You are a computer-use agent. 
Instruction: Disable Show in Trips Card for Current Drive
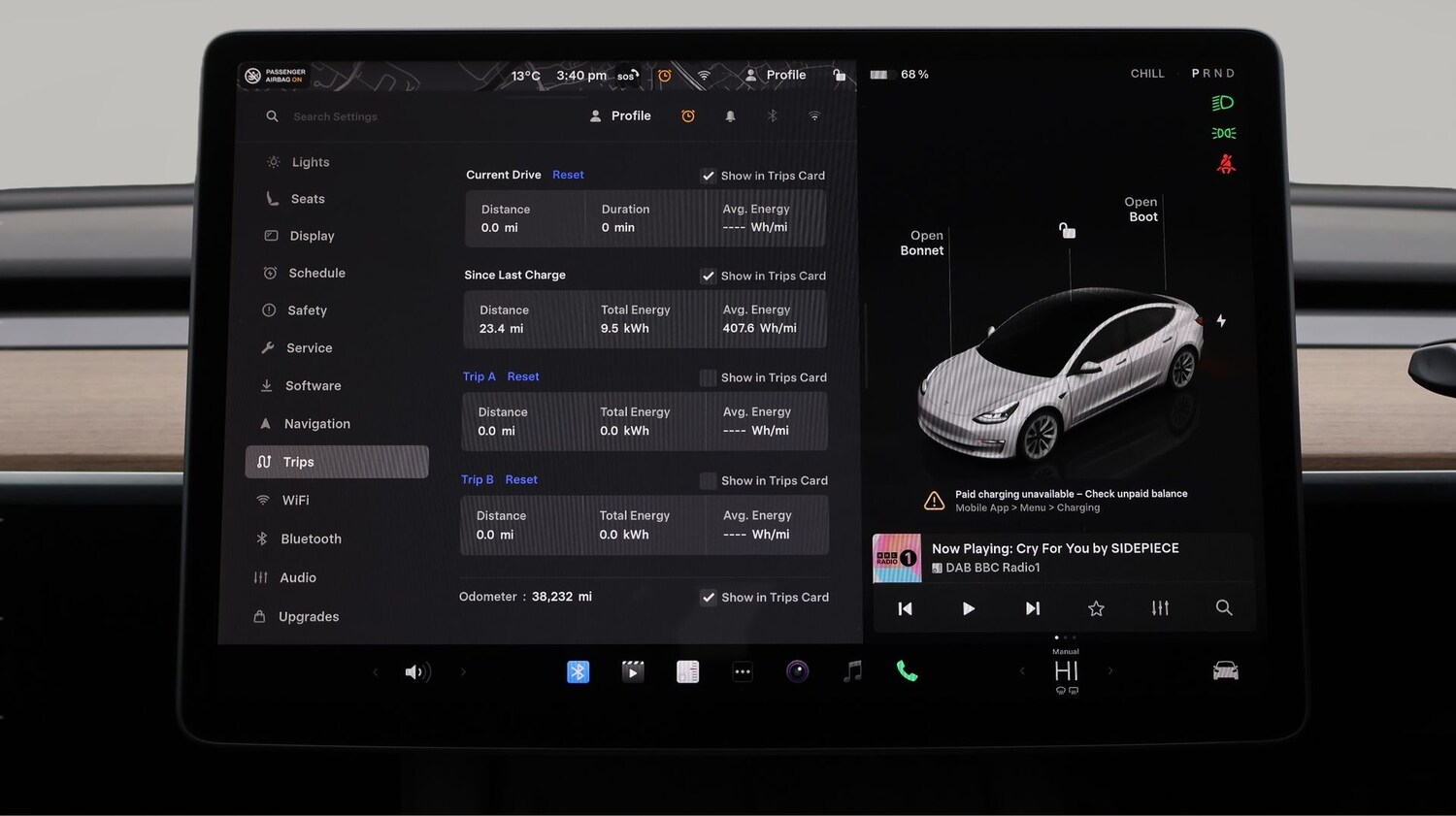709,176
